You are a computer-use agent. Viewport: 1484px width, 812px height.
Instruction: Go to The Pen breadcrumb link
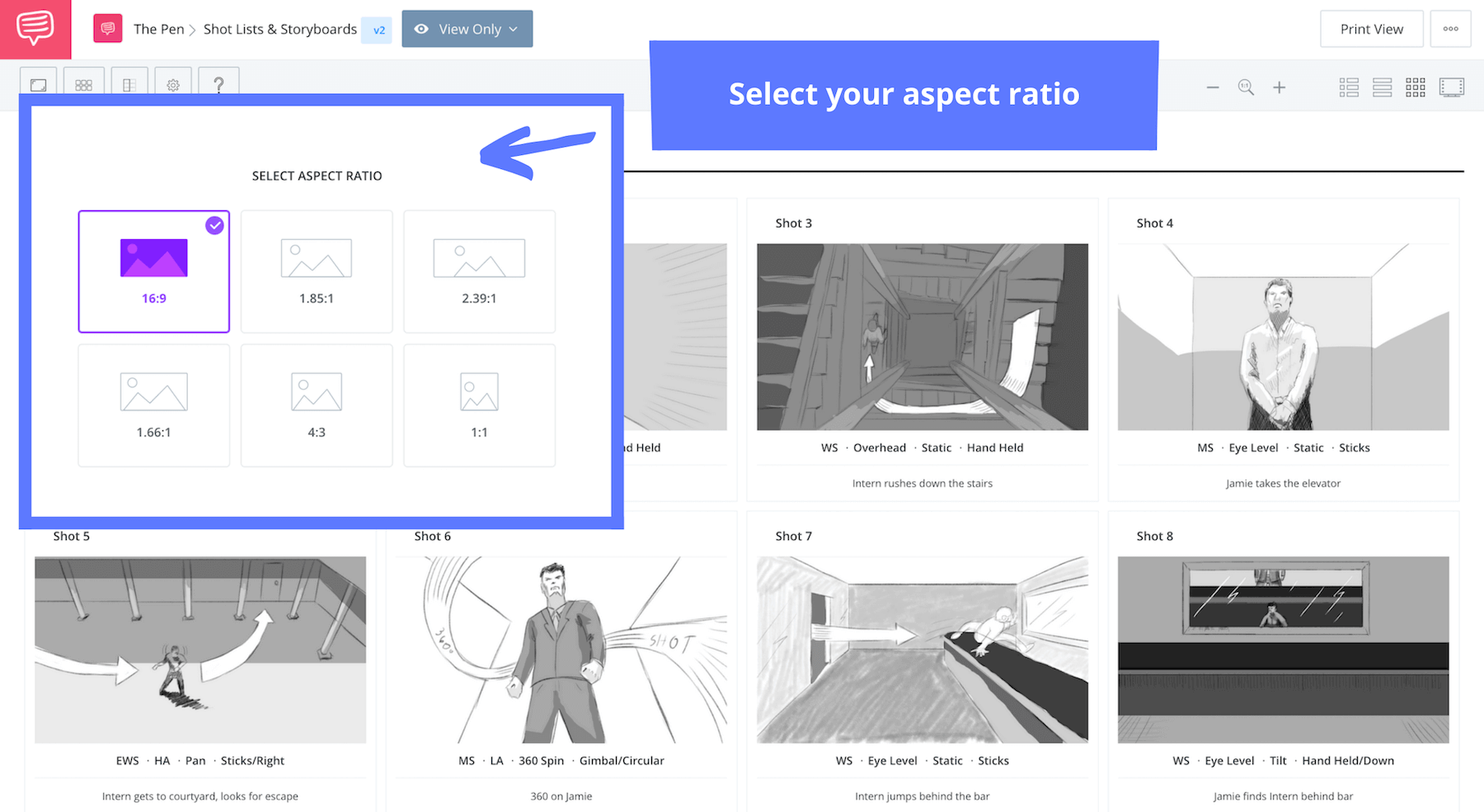tap(159, 29)
